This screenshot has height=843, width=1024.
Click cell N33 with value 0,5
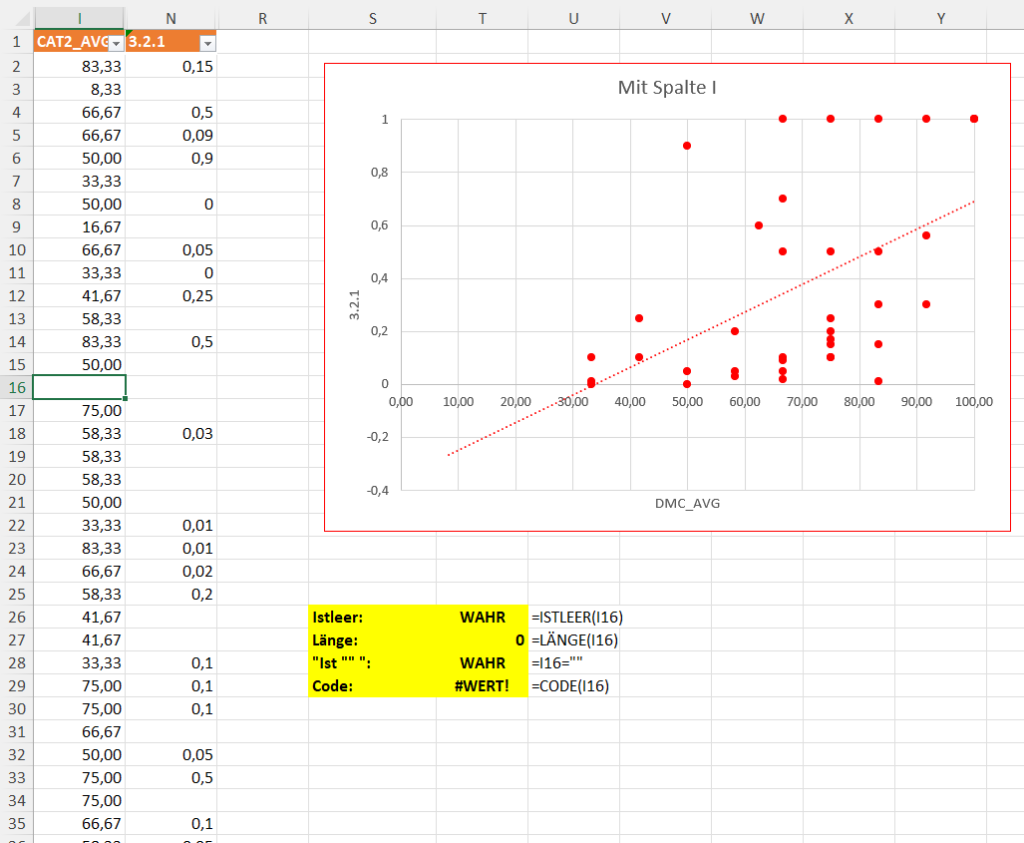click(171, 778)
